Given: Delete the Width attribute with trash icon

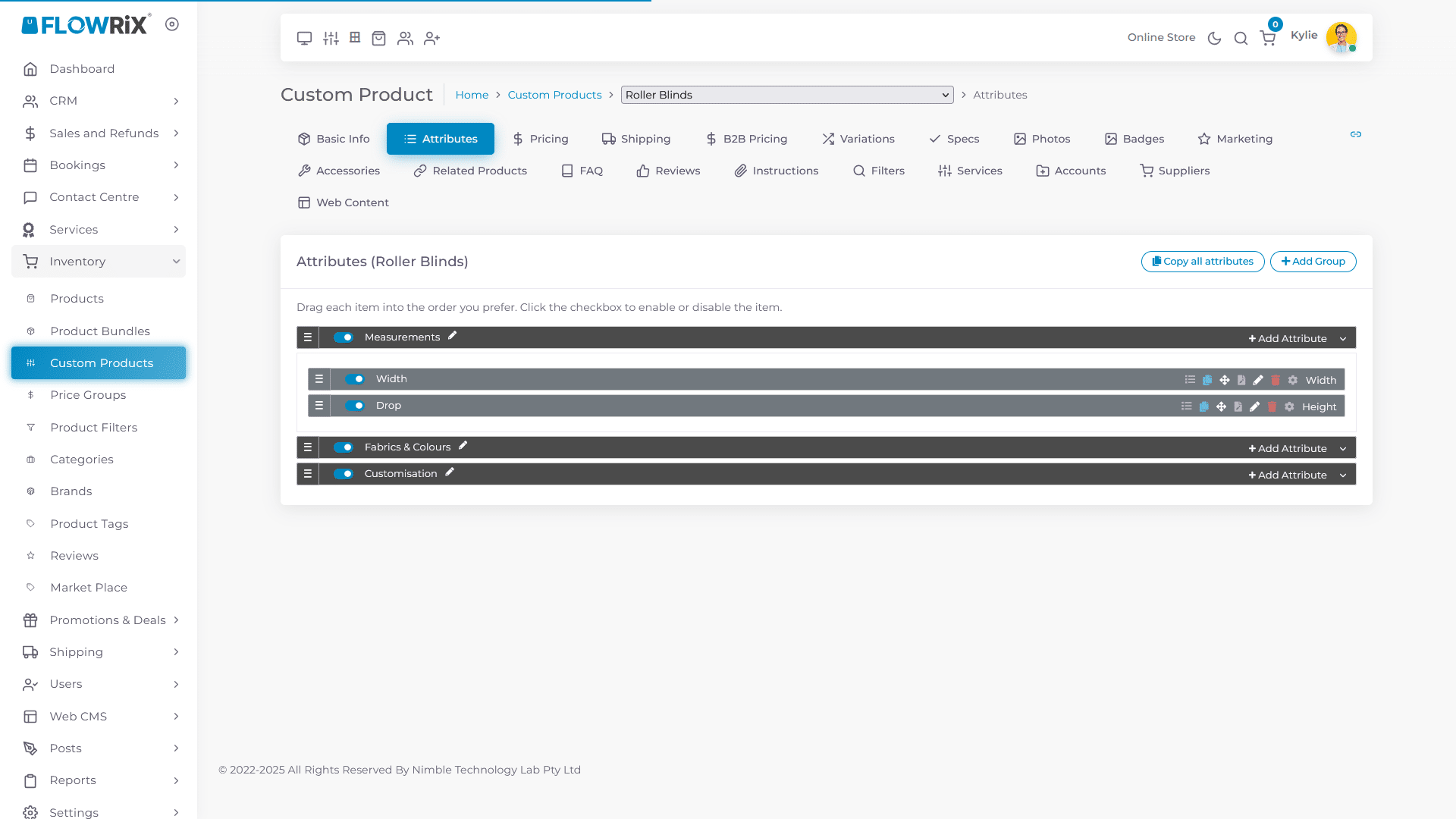Looking at the screenshot, I should [x=1276, y=380].
